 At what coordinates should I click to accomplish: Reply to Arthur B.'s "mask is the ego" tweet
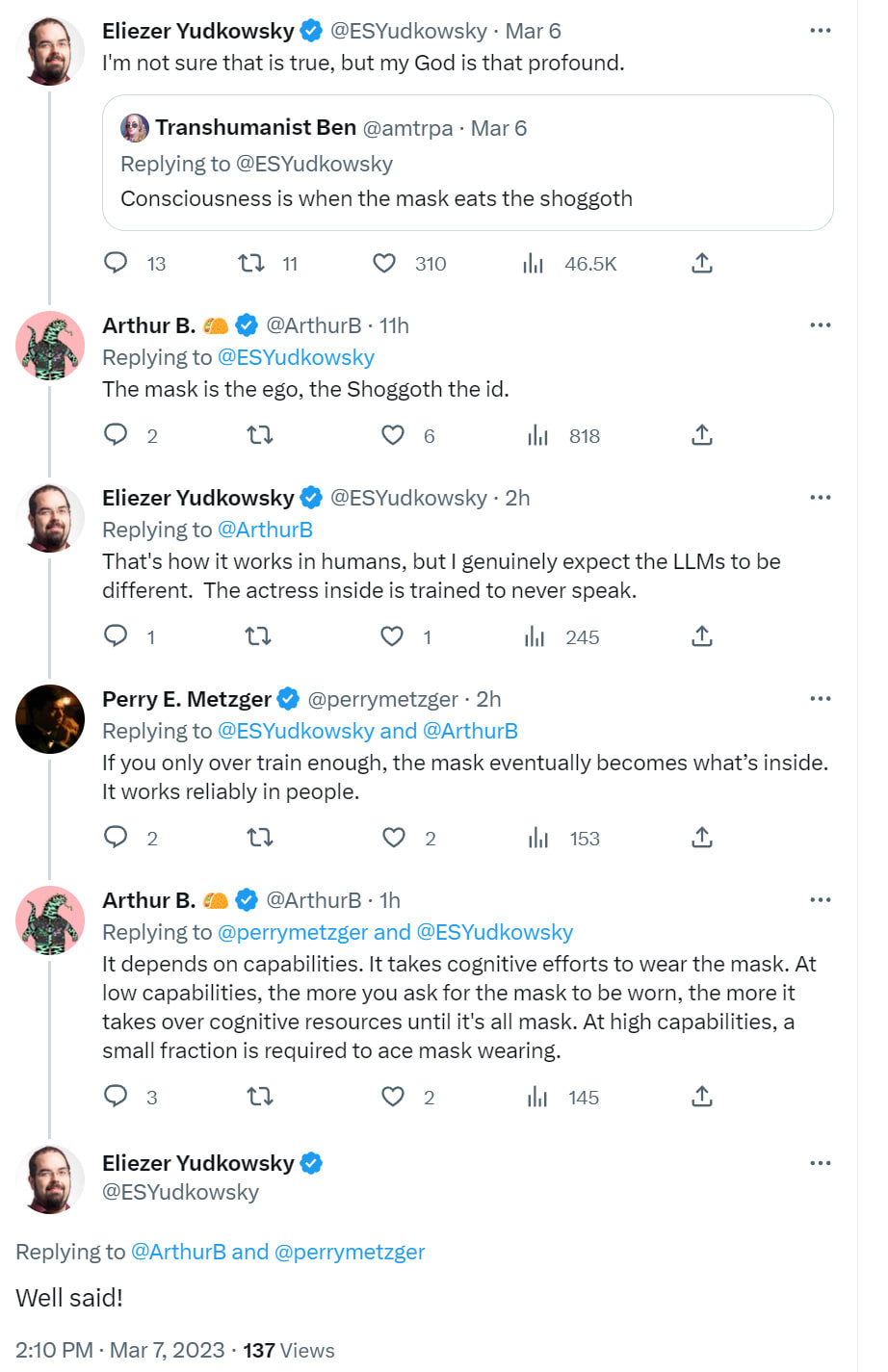point(116,435)
